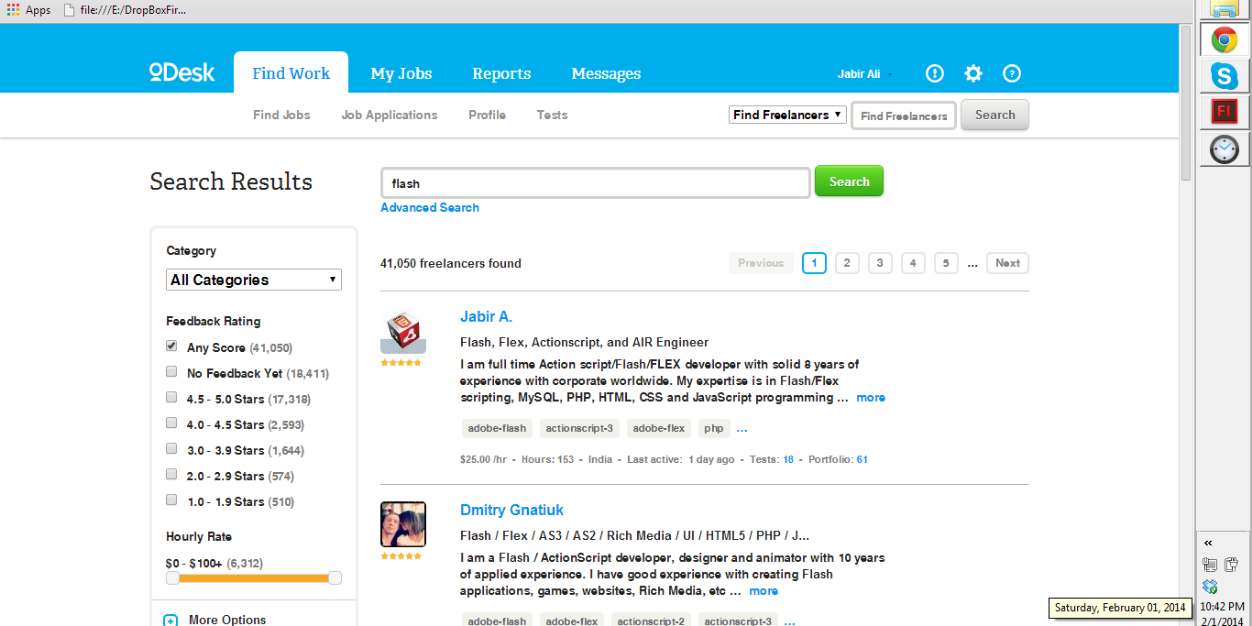Switch to Google Chrome in the taskbar
This screenshot has height=626, width=1252.
click(1224, 40)
